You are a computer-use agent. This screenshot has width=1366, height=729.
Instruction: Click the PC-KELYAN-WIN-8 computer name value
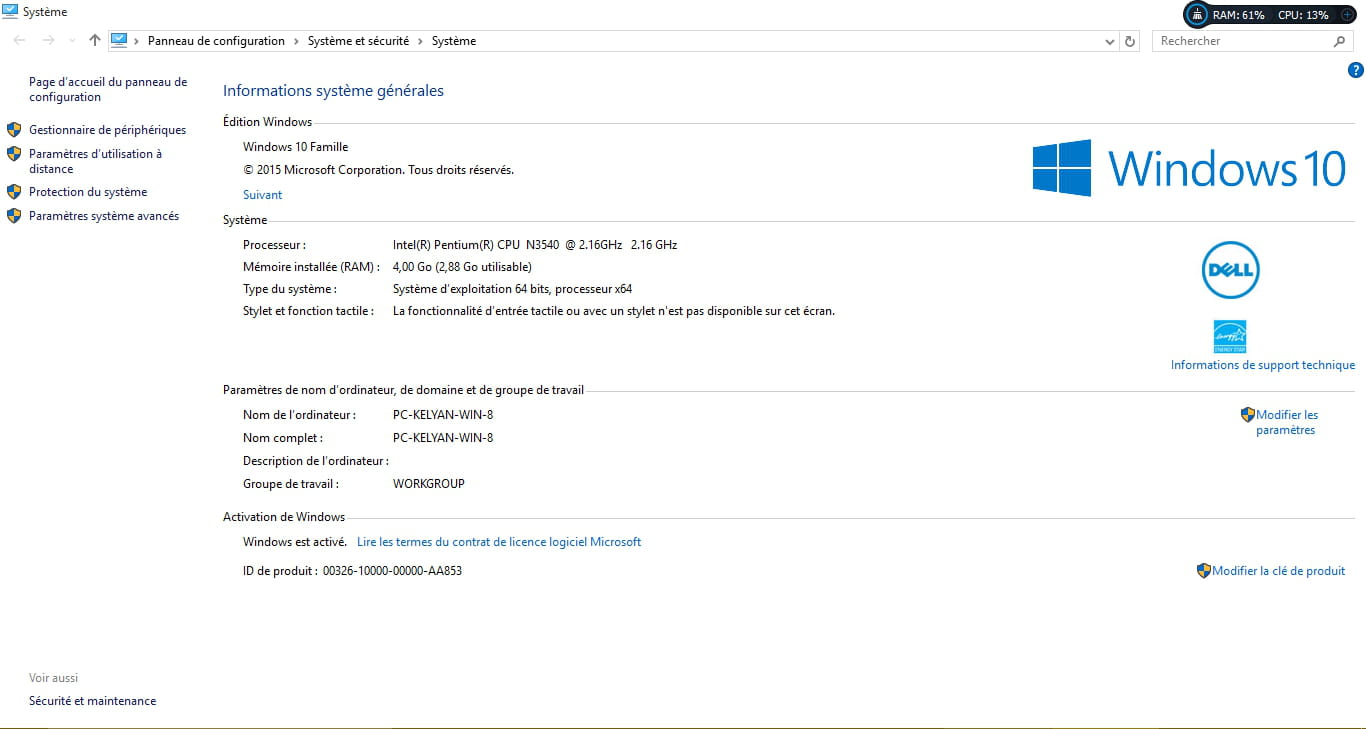(x=443, y=415)
